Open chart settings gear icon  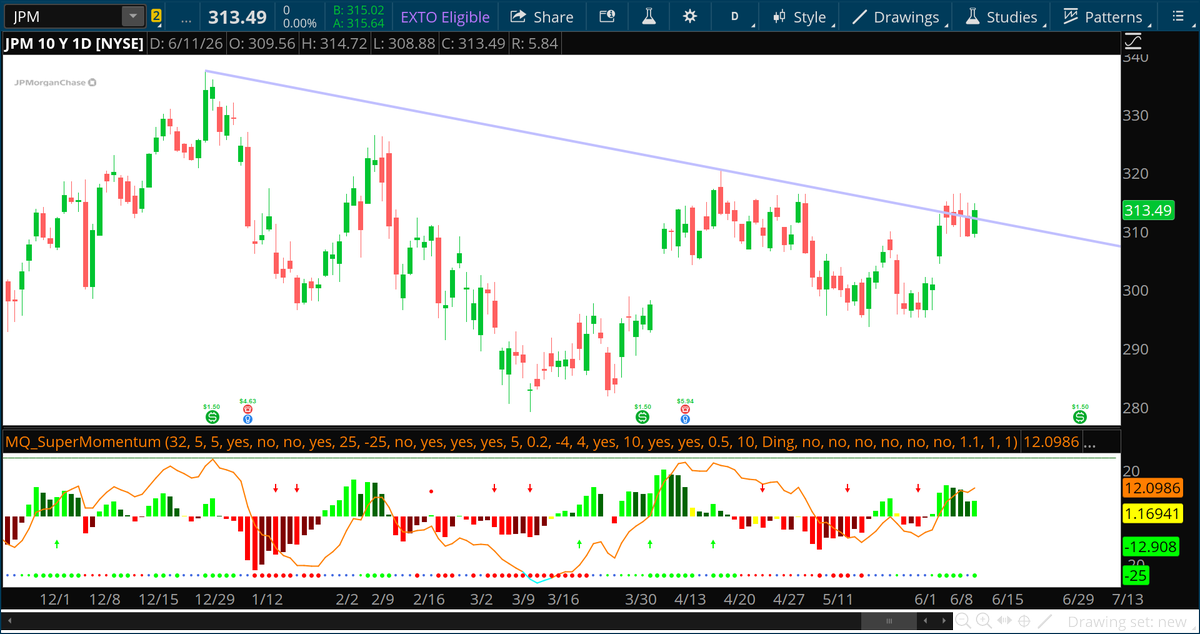pyautogui.click(x=690, y=16)
